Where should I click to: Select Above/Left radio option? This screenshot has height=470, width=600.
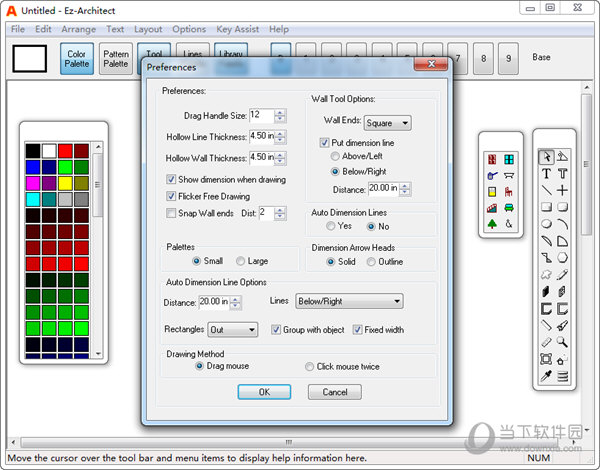point(335,156)
